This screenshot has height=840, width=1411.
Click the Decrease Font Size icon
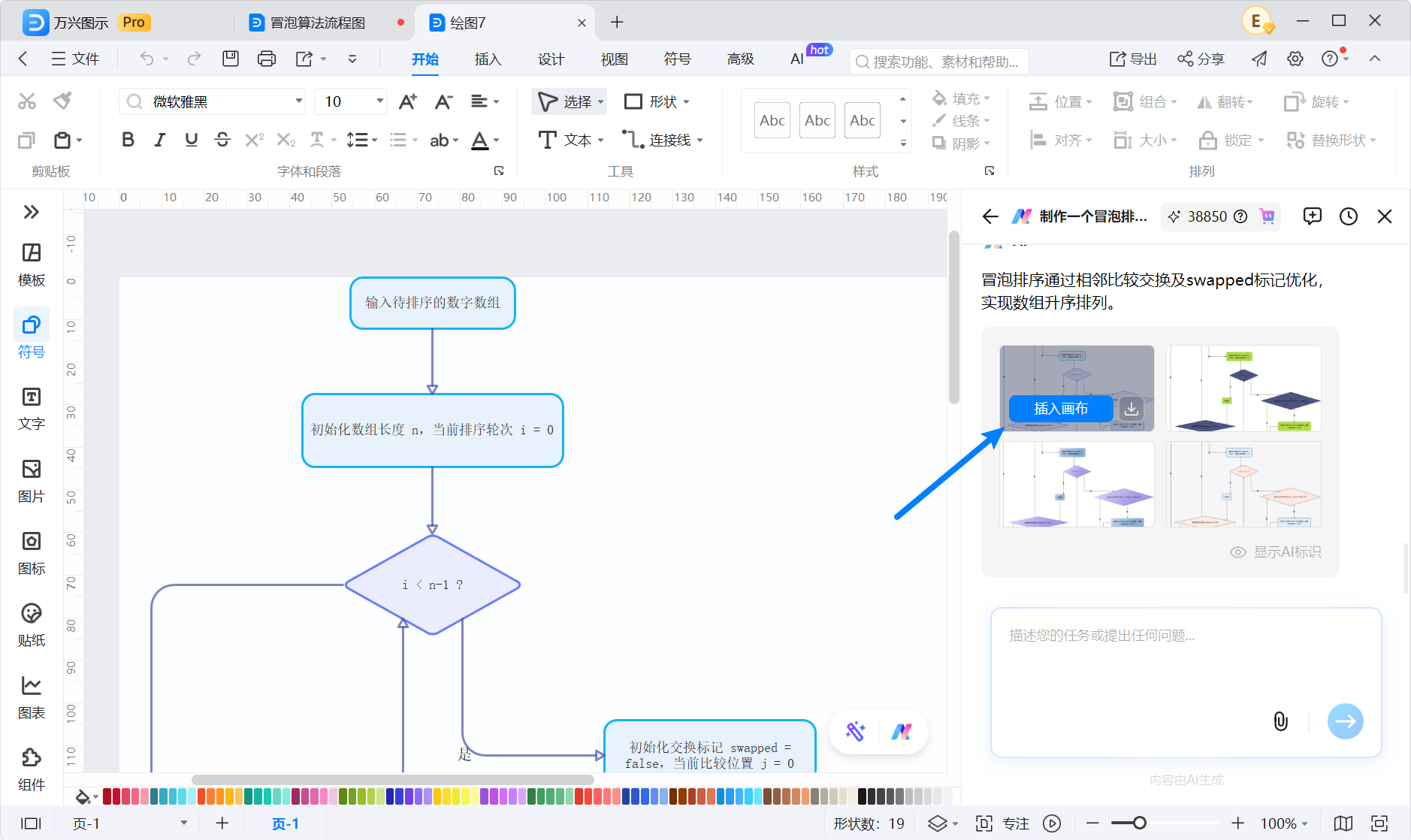444,101
